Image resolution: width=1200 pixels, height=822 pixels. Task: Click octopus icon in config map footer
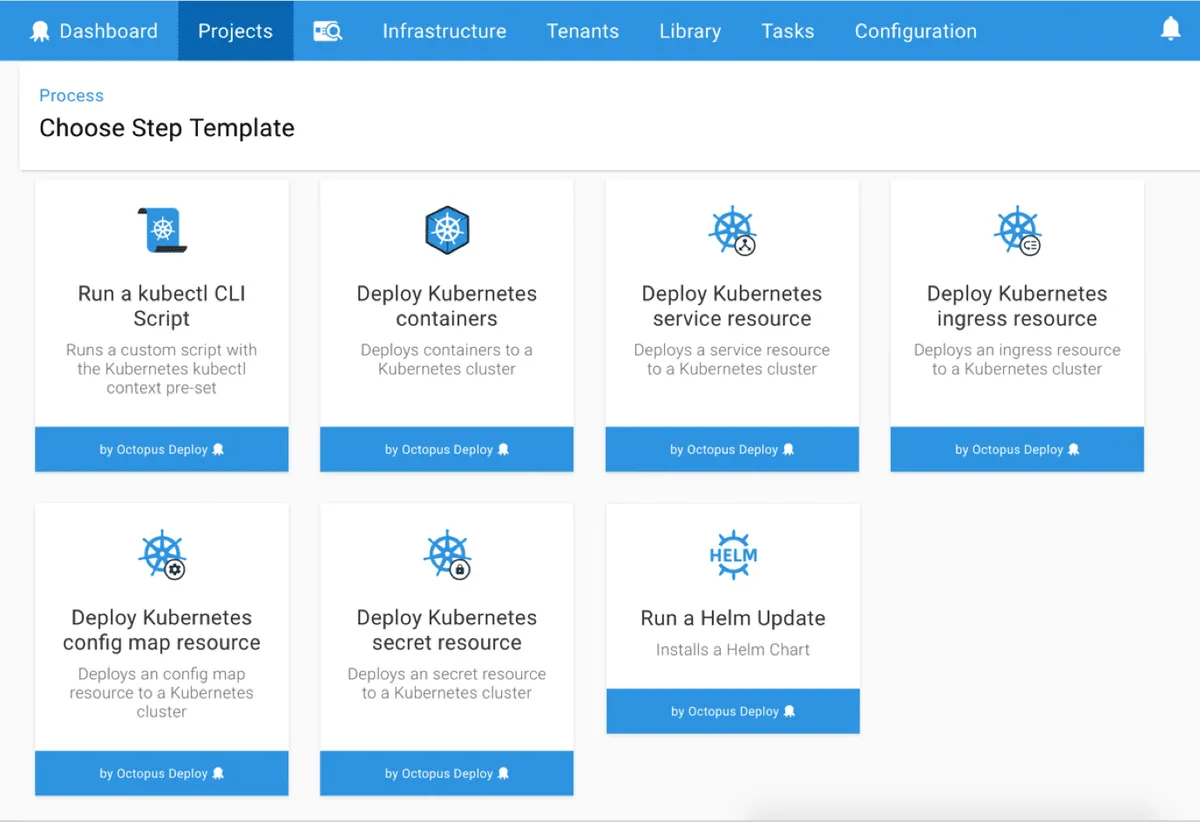pyautogui.click(x=218, y=774)
